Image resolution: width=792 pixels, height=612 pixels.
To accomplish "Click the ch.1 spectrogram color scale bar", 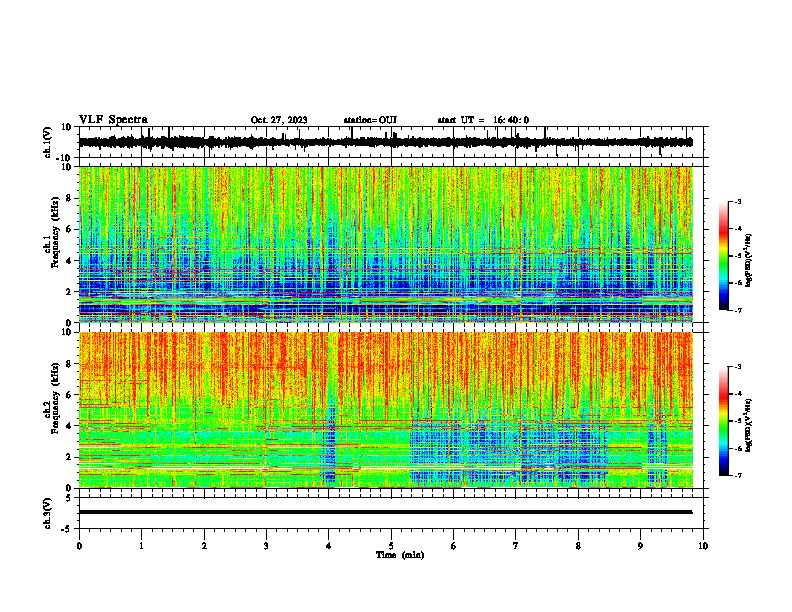I will tap(724, 256).
